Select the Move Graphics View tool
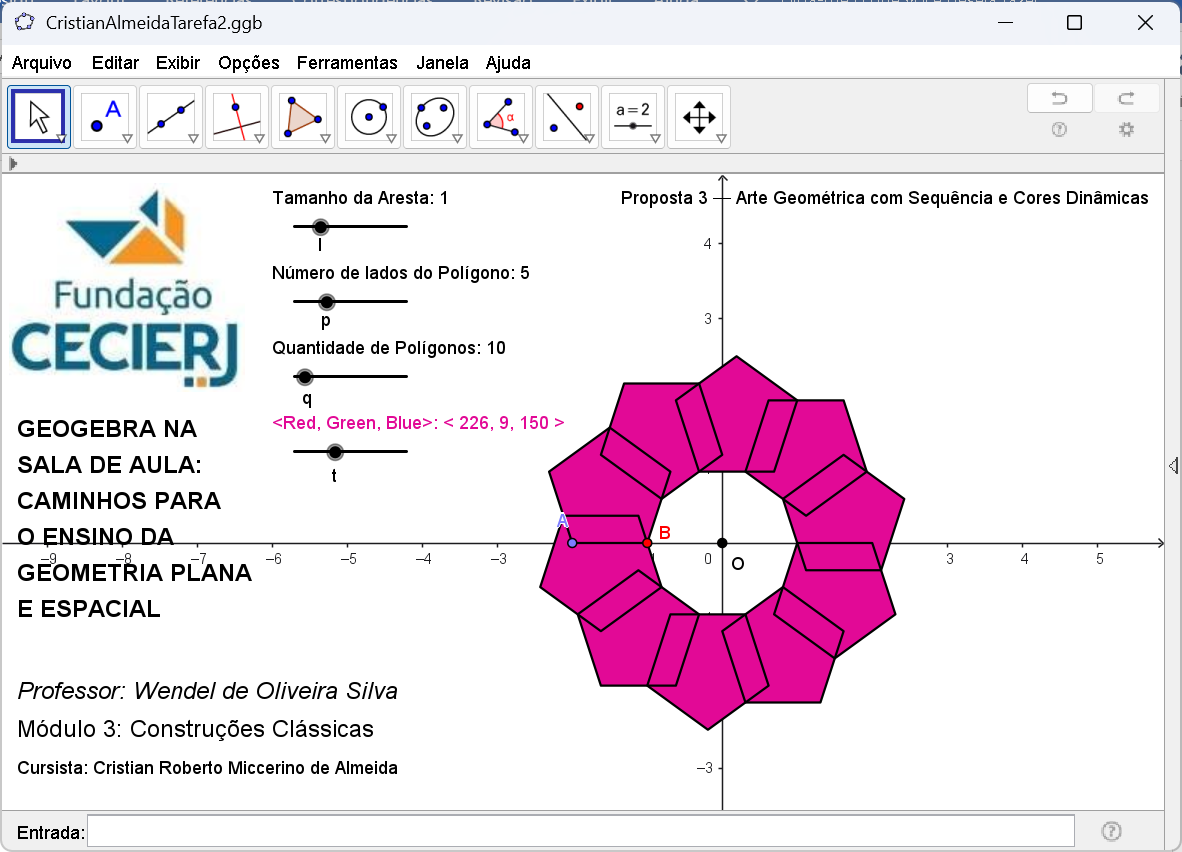Viewport: 1182px width, 852px height. (x=698, y=117)
